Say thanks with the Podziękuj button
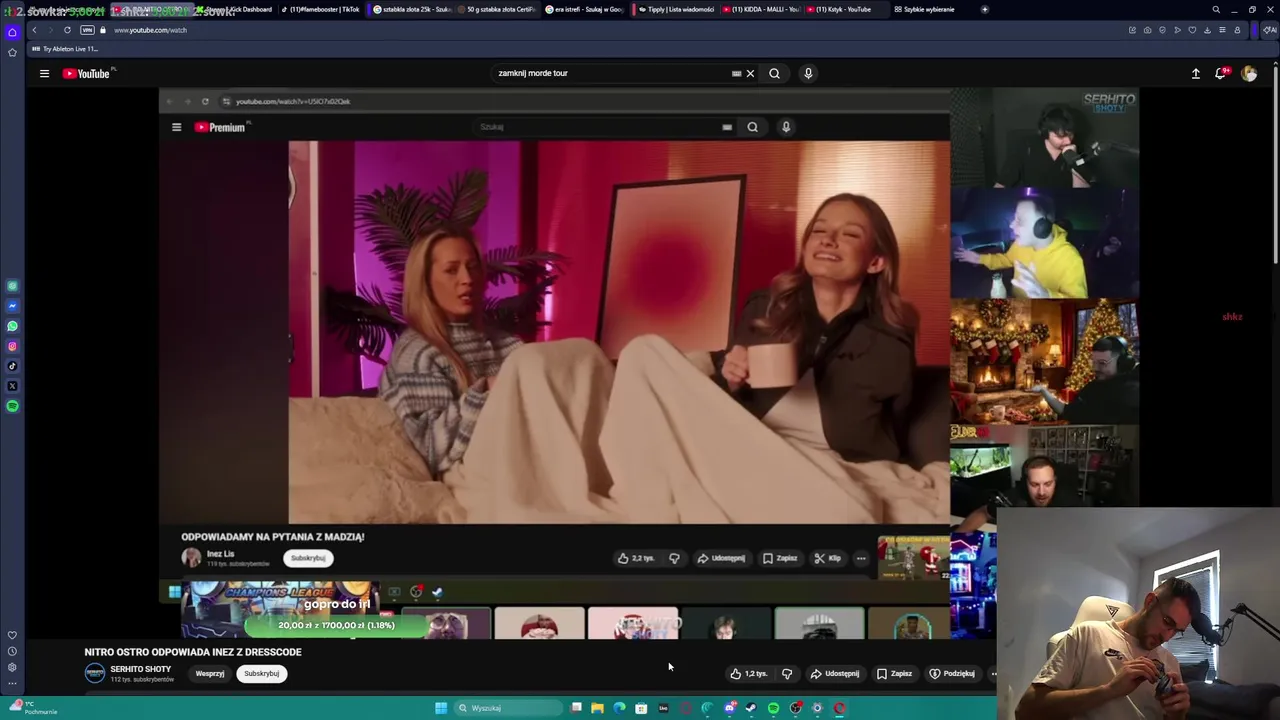This screenshot has width=1280, height=720. 951,673
